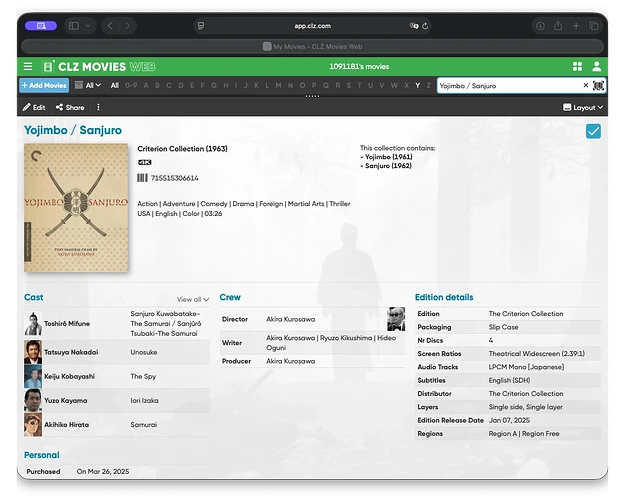Screen dimensions: 625x500
Task: Click the Edit pencil button
Action: [x=34, y=107]
